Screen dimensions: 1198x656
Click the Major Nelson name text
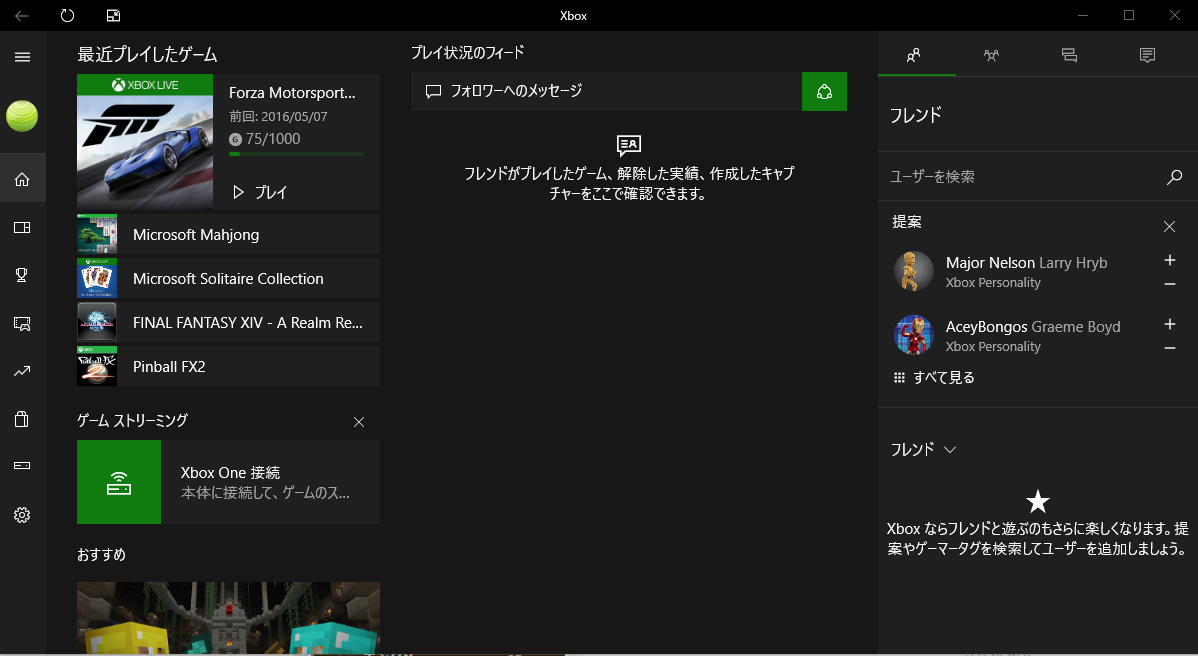point(990,263)
